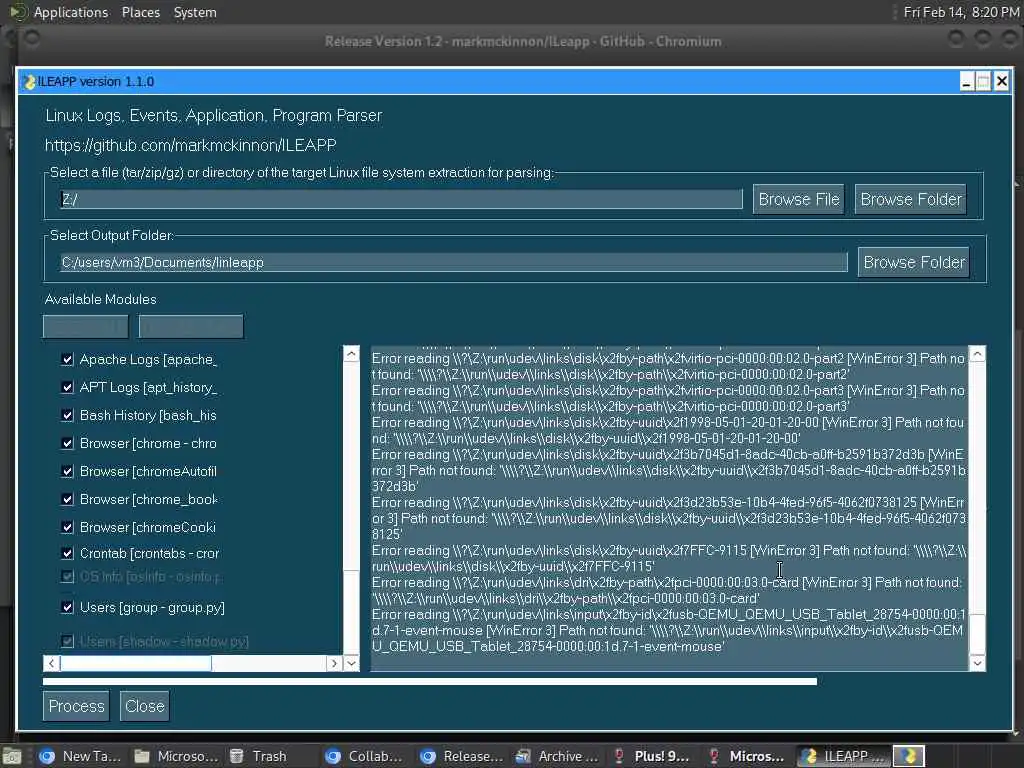
Task: Click the show desktop icon in taskbar
Action: (12, 756)
